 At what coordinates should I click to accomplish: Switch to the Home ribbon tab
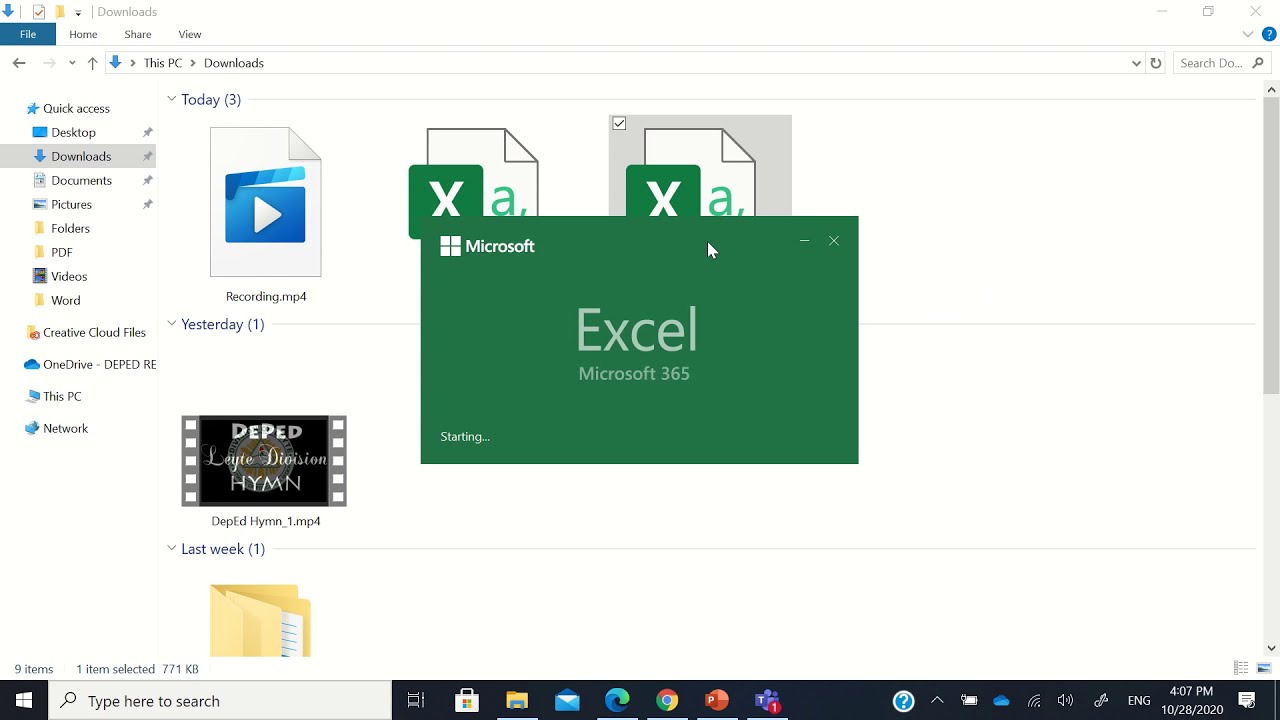pos(83,34)
